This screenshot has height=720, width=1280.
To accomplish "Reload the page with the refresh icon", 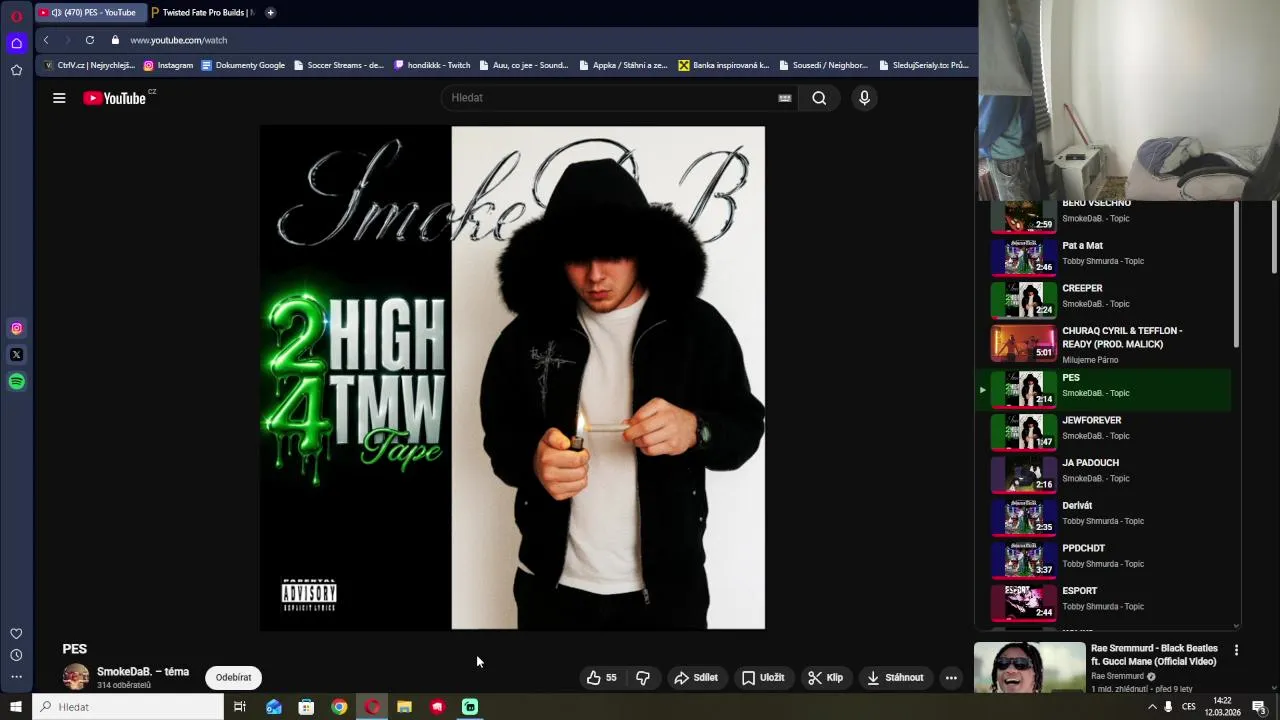I will tap(90, 40).
